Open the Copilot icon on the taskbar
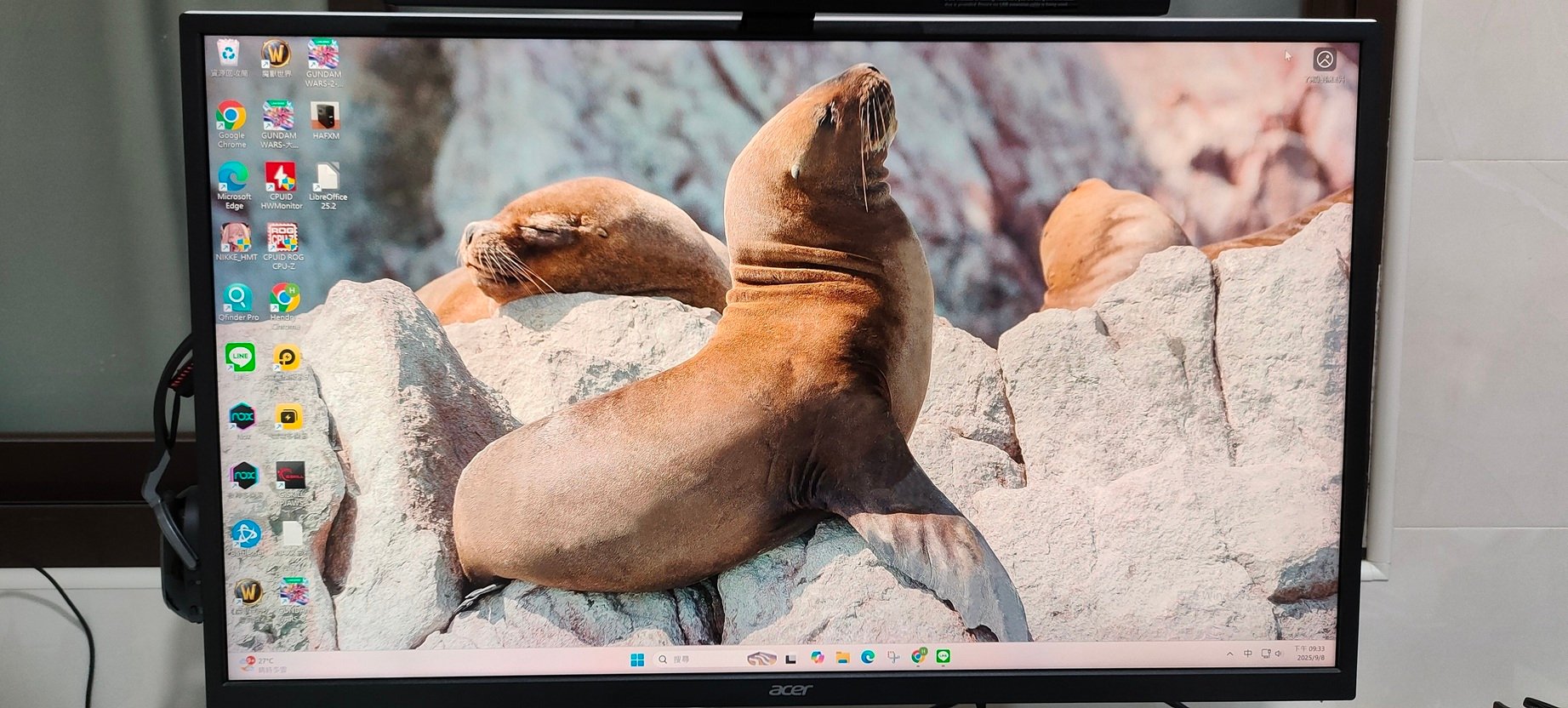1568x708 pixels. 817,657
